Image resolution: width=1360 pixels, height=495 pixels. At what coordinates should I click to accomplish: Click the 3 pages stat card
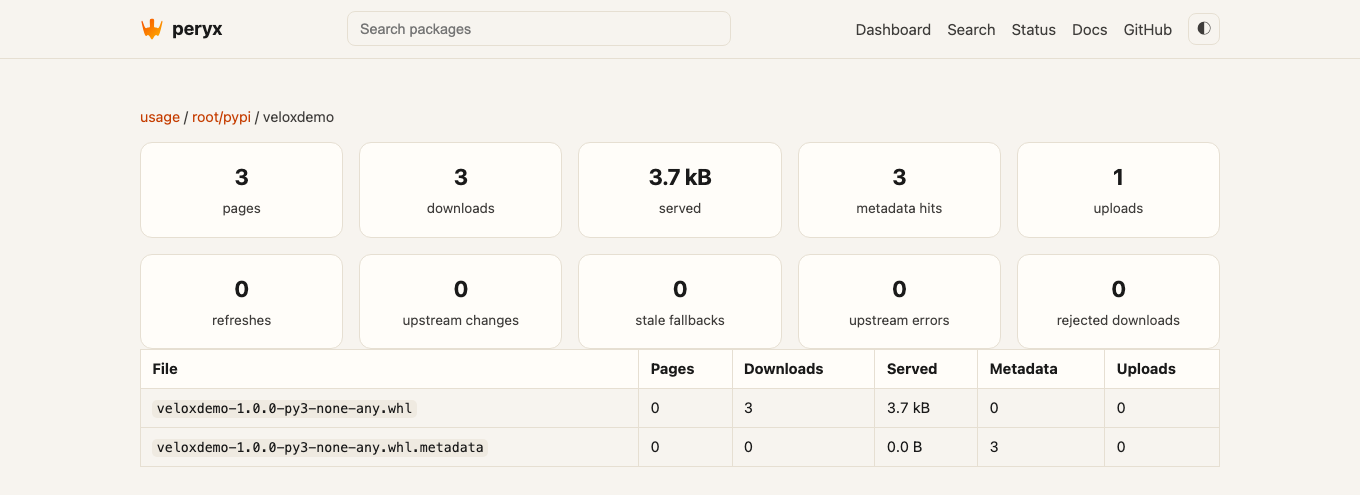tap(241, 190)
